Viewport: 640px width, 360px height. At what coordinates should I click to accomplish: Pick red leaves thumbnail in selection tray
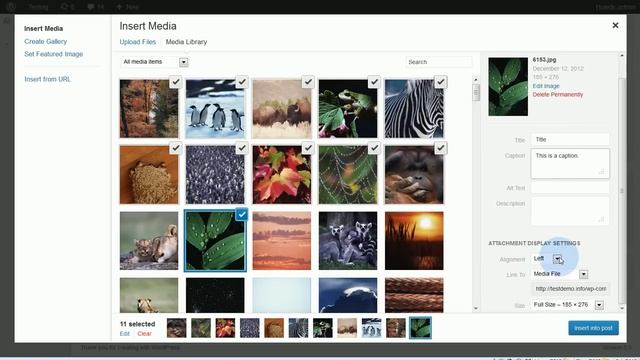(225, 328)
